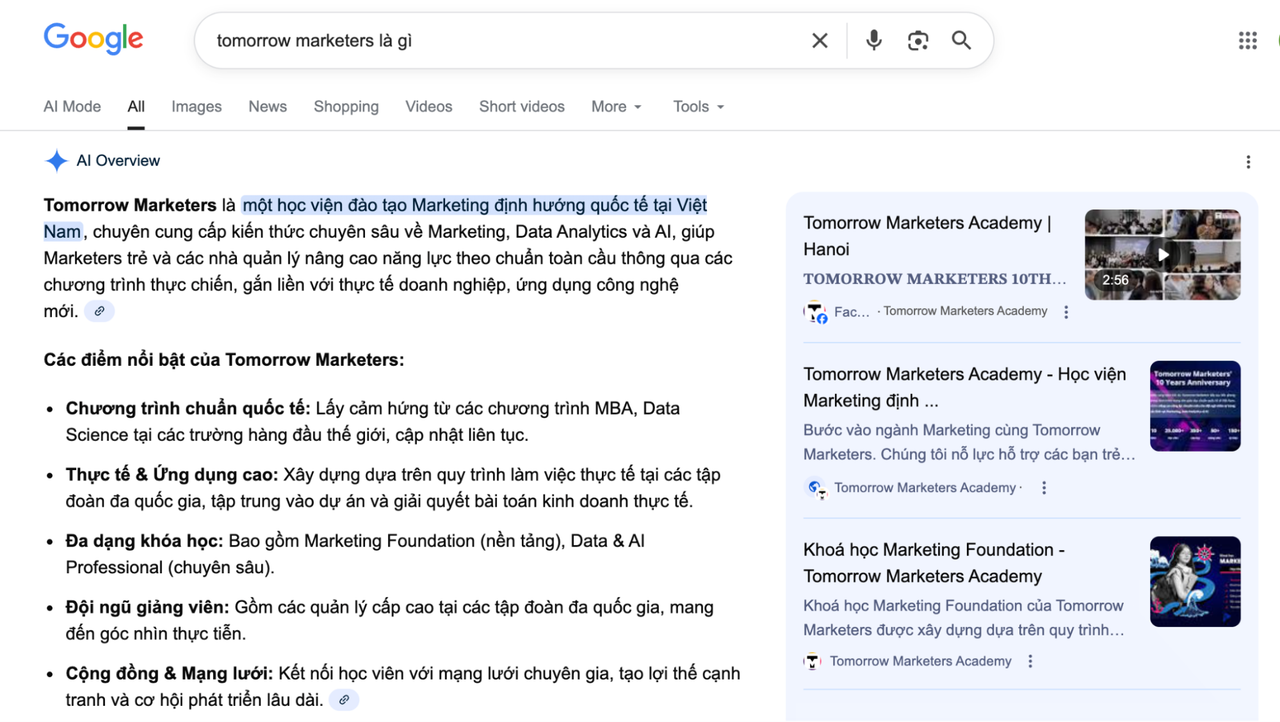
Task: Open the citation link icon after the AI summary
Action: 99,311
